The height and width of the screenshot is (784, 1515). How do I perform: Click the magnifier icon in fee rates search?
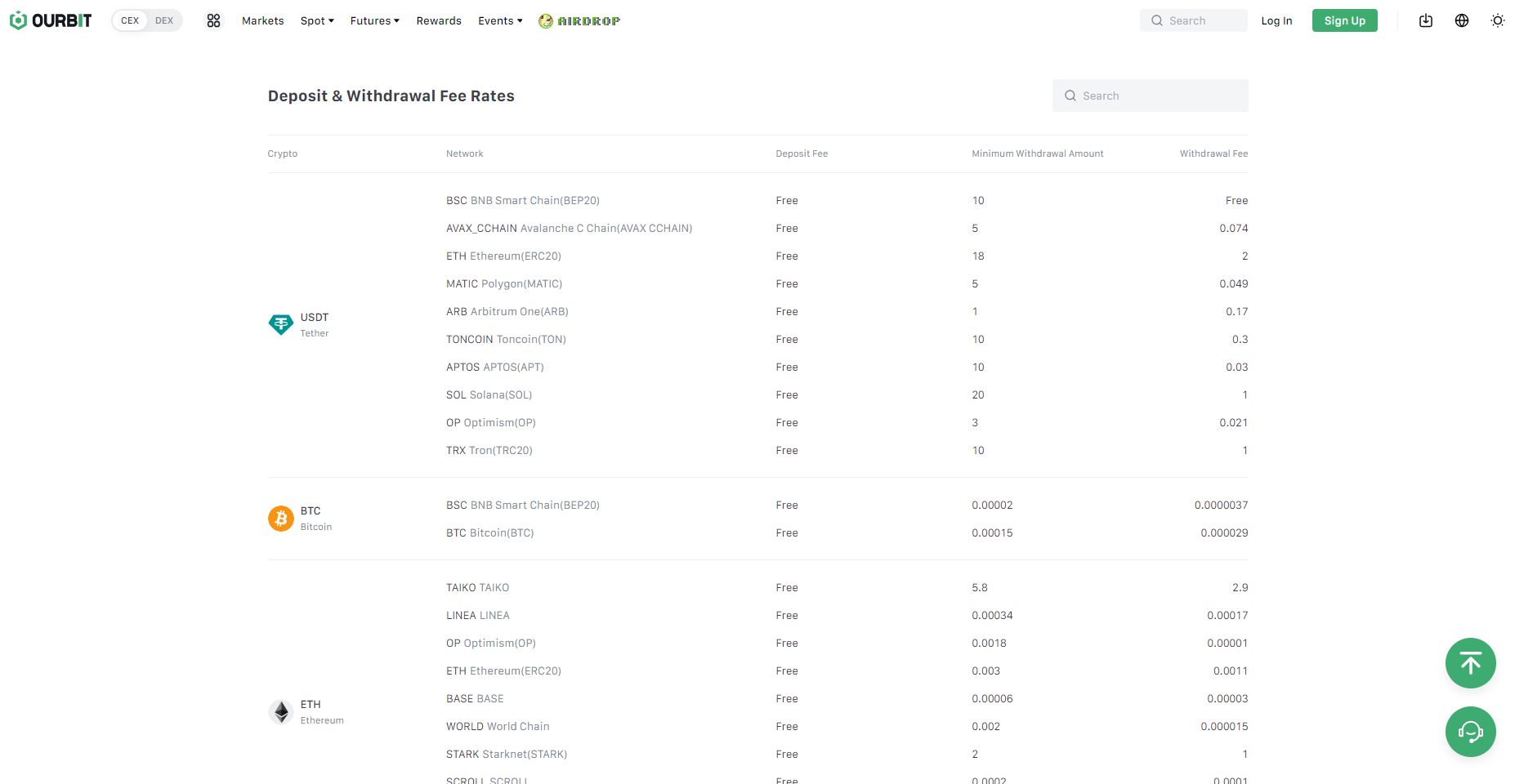click(x=1070, y=96)
